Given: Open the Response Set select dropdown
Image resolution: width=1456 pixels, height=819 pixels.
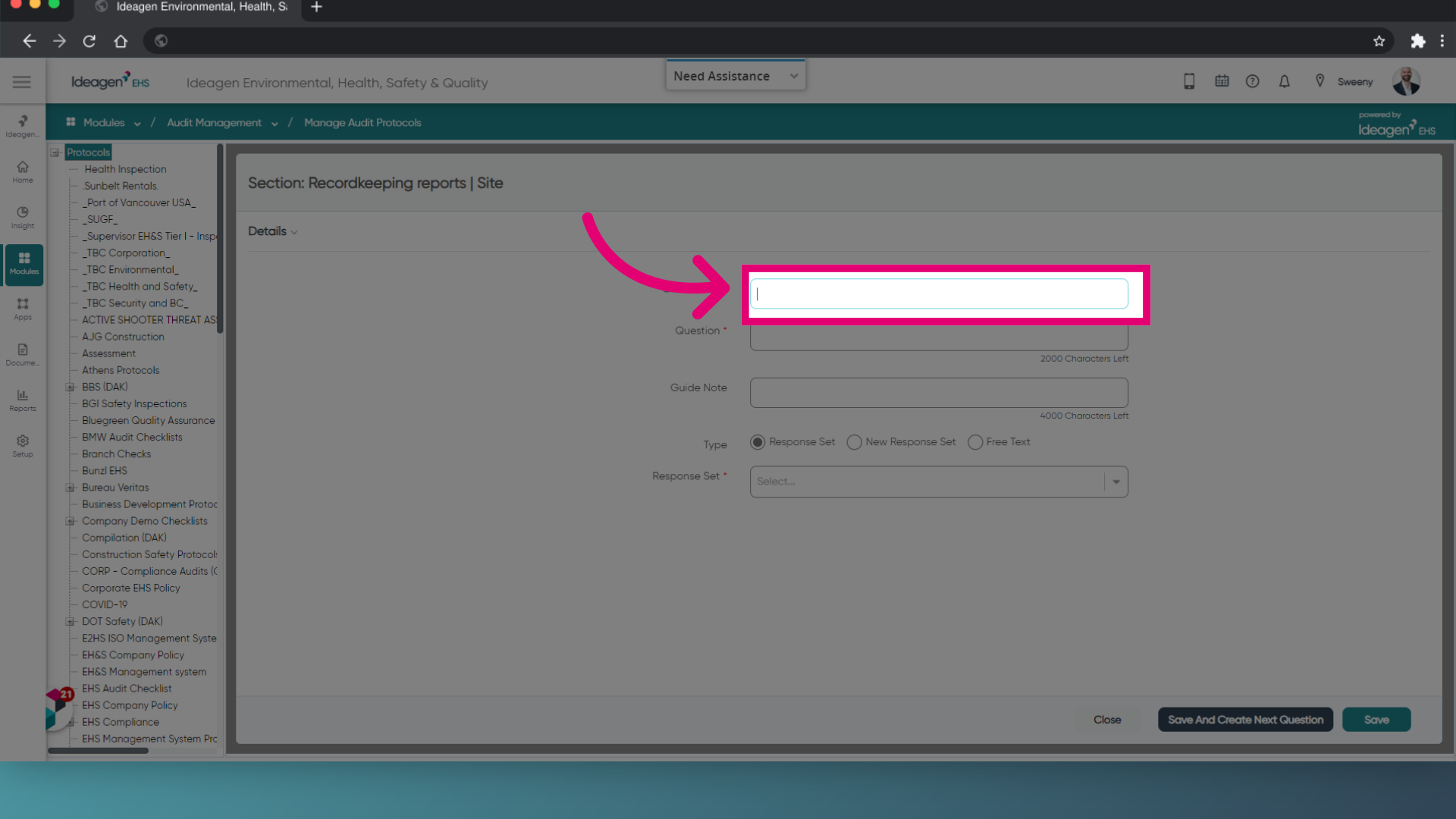Looking at the screenshot, I should [x=939, y=482].
